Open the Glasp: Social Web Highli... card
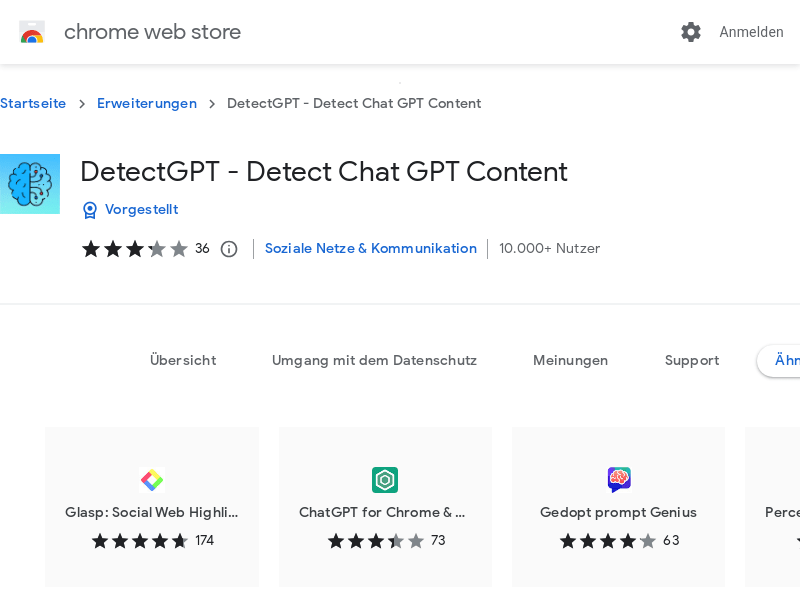Image resolution: width=800 pixels, height=600 pixels. (152, 507)
